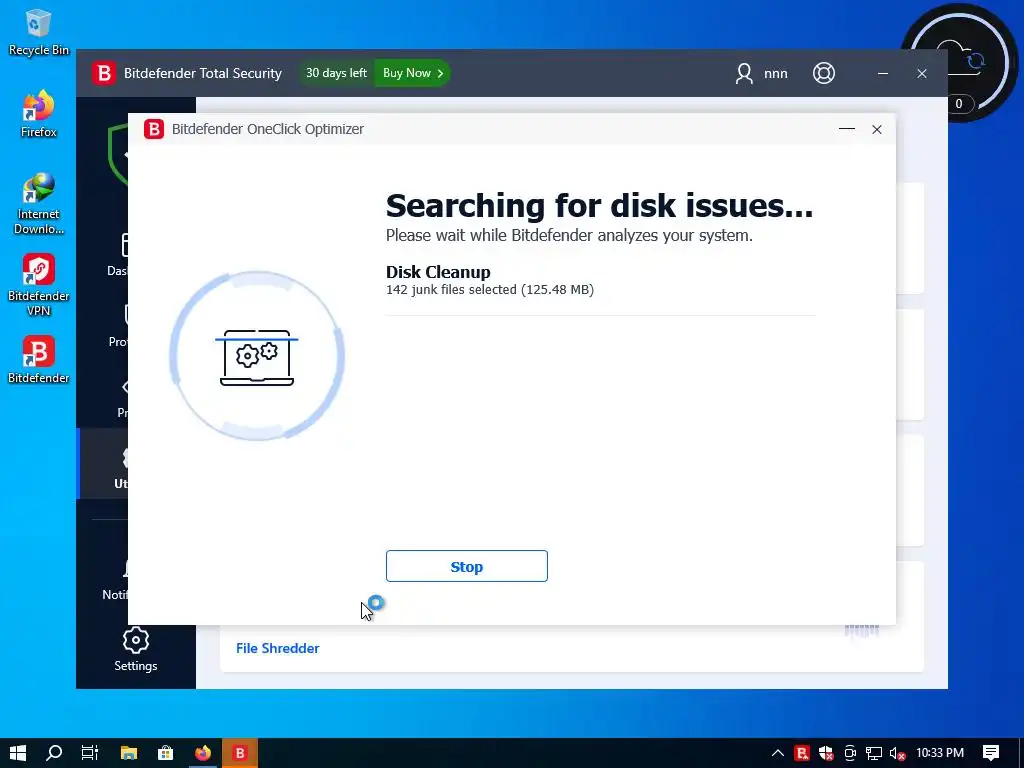The image size is (1024, 768).
Task: Open Task View on the taskbar
Action: (x=89, y=753)
